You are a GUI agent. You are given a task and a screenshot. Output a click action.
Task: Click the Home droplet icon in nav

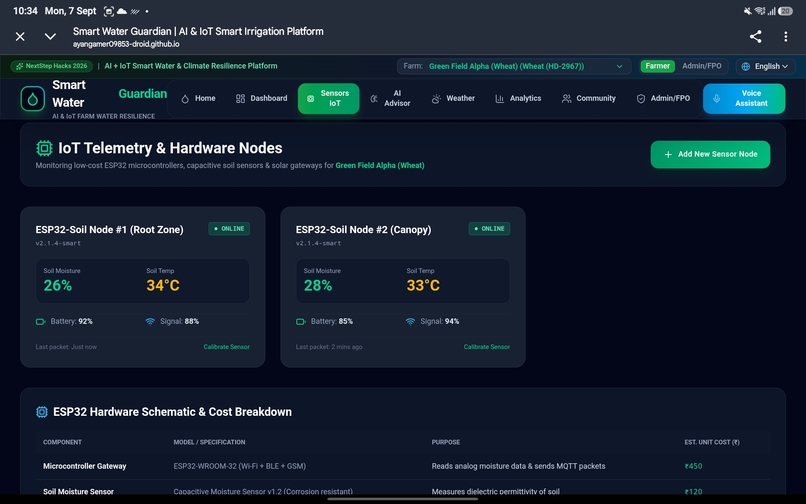185,99
